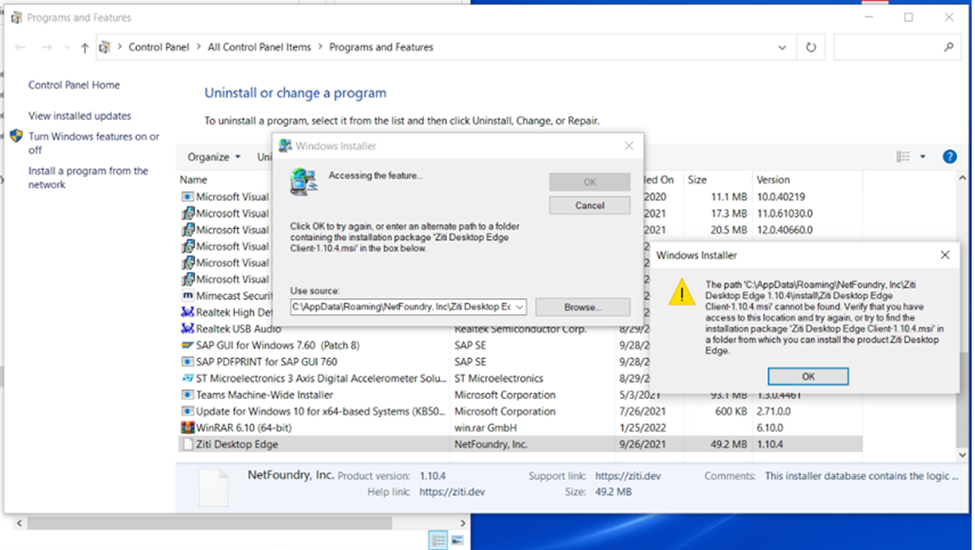Click the details view icon at bottom
Viewport: 975px width, 550px height.
click(438, 540)
